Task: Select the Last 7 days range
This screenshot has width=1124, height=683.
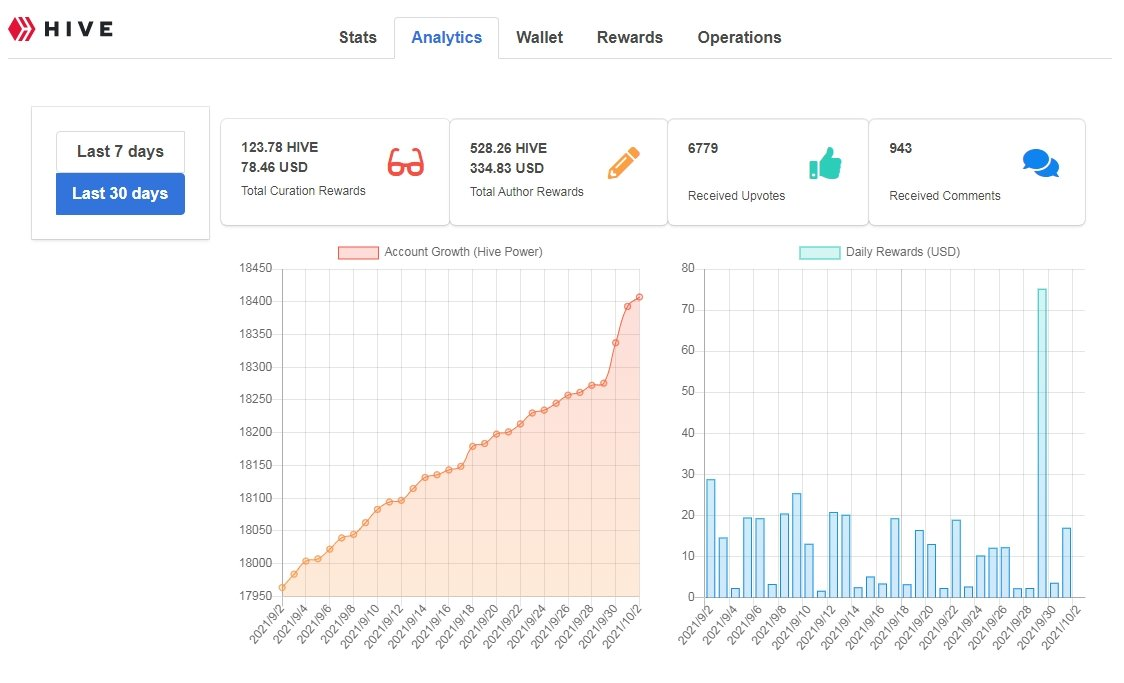Action: [120, 151]
